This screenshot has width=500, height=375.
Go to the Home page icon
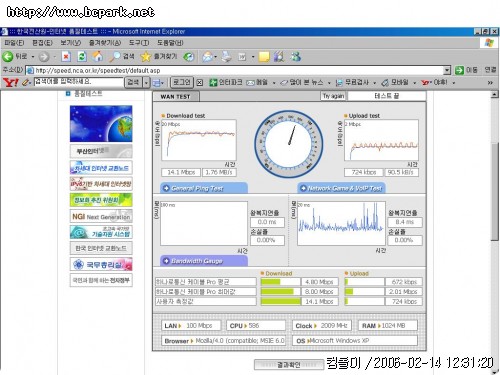tap(97, 56)
